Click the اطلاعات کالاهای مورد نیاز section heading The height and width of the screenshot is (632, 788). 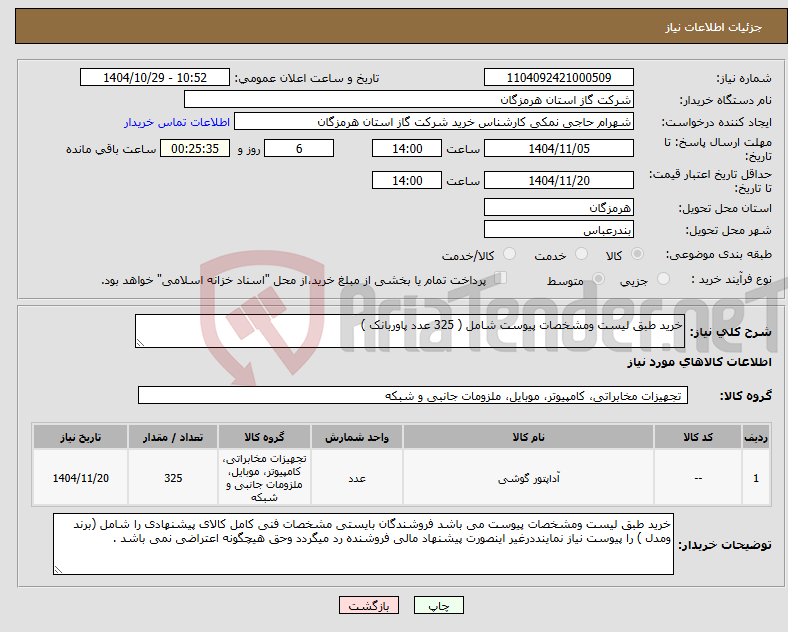[699, 362]
